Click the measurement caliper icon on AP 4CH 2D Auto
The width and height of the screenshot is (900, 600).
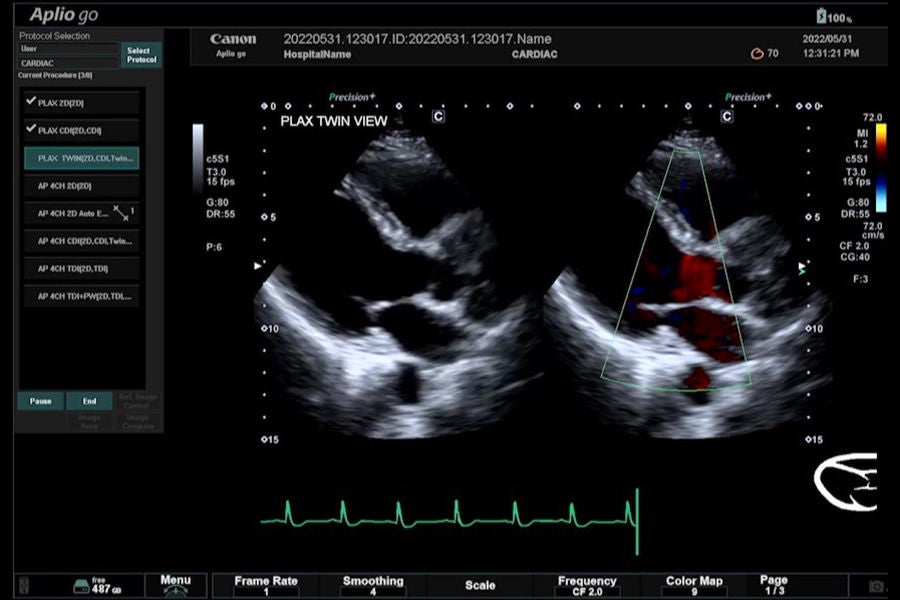coord(121,213)
